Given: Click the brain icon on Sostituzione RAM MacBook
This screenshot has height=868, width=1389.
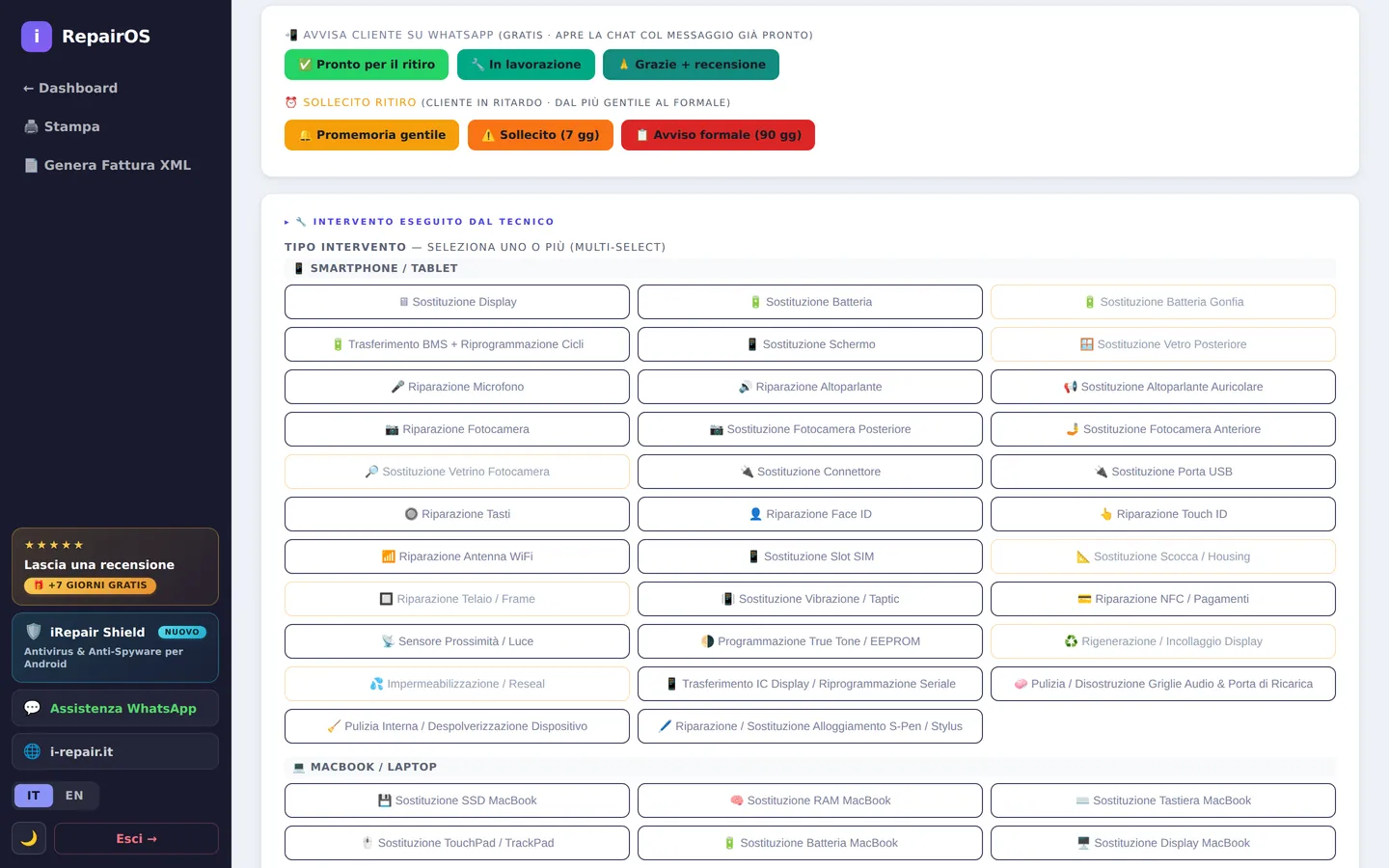Looking at the screenshot, I should click(x=737, y=800).
